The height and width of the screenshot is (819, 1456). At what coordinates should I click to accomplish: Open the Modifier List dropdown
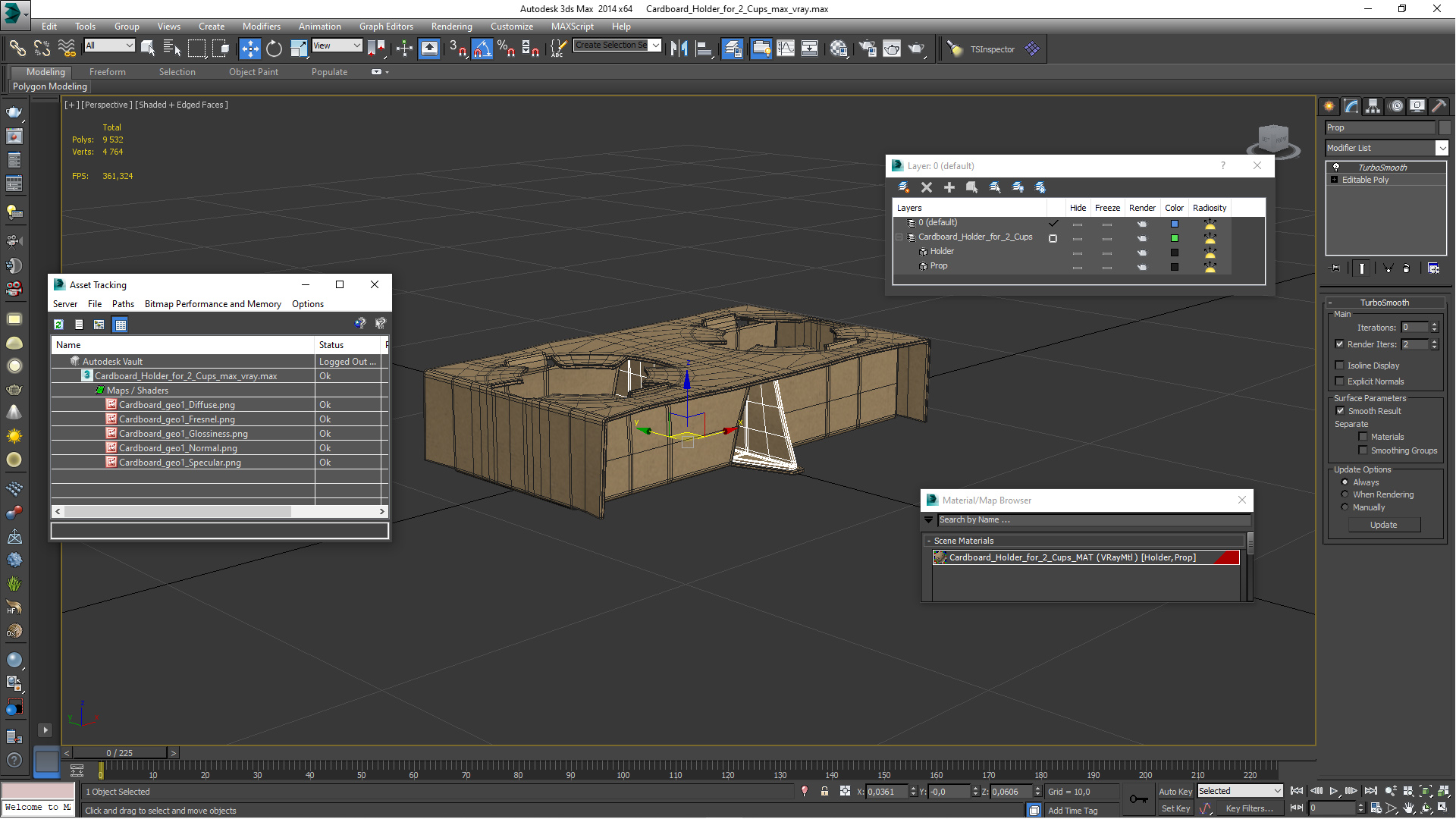point(1442,148)
